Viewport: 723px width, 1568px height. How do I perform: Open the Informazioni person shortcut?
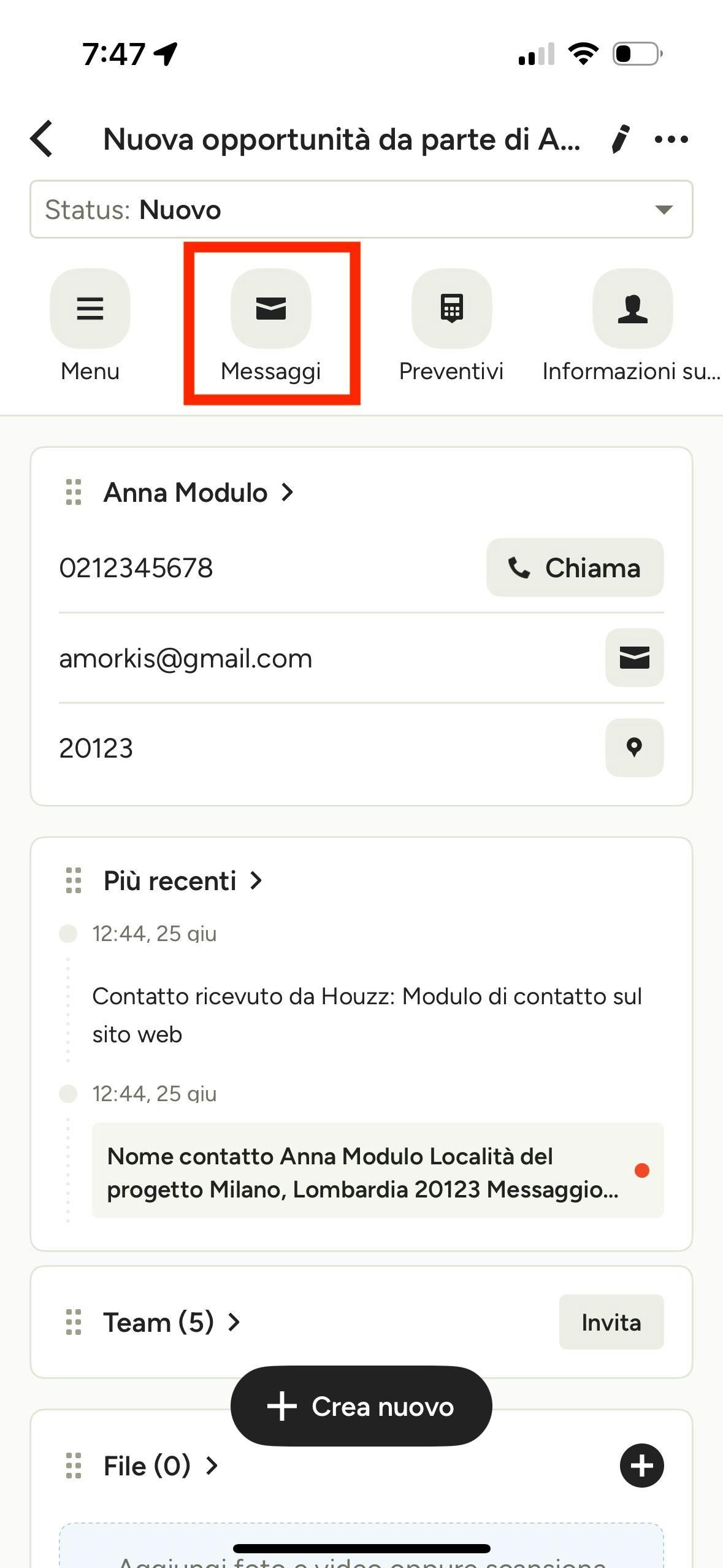[x=633, y=309]
